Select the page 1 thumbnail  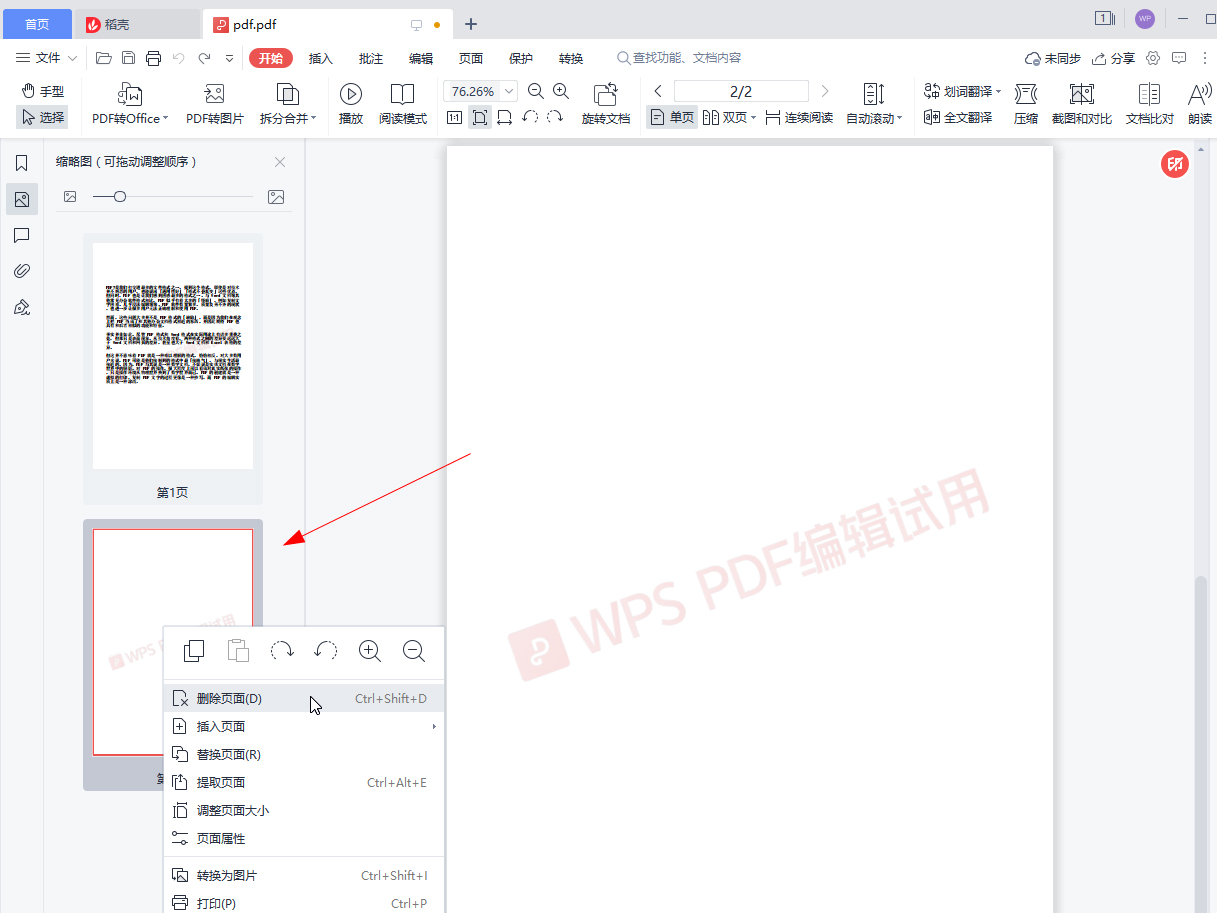coord(173,356)
